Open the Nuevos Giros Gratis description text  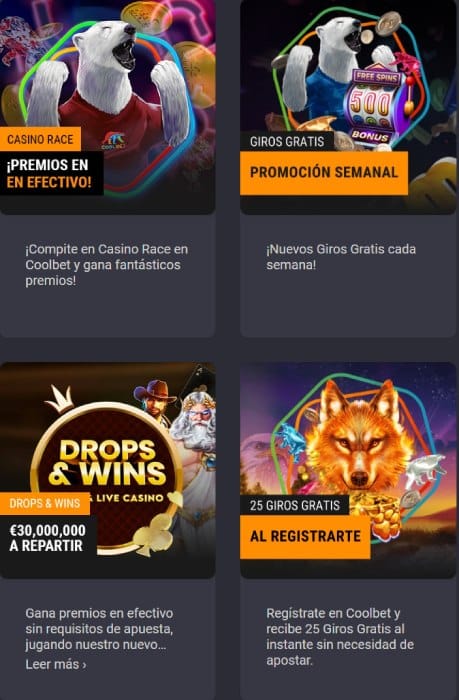pyautogui.click(x=341, y=257)
